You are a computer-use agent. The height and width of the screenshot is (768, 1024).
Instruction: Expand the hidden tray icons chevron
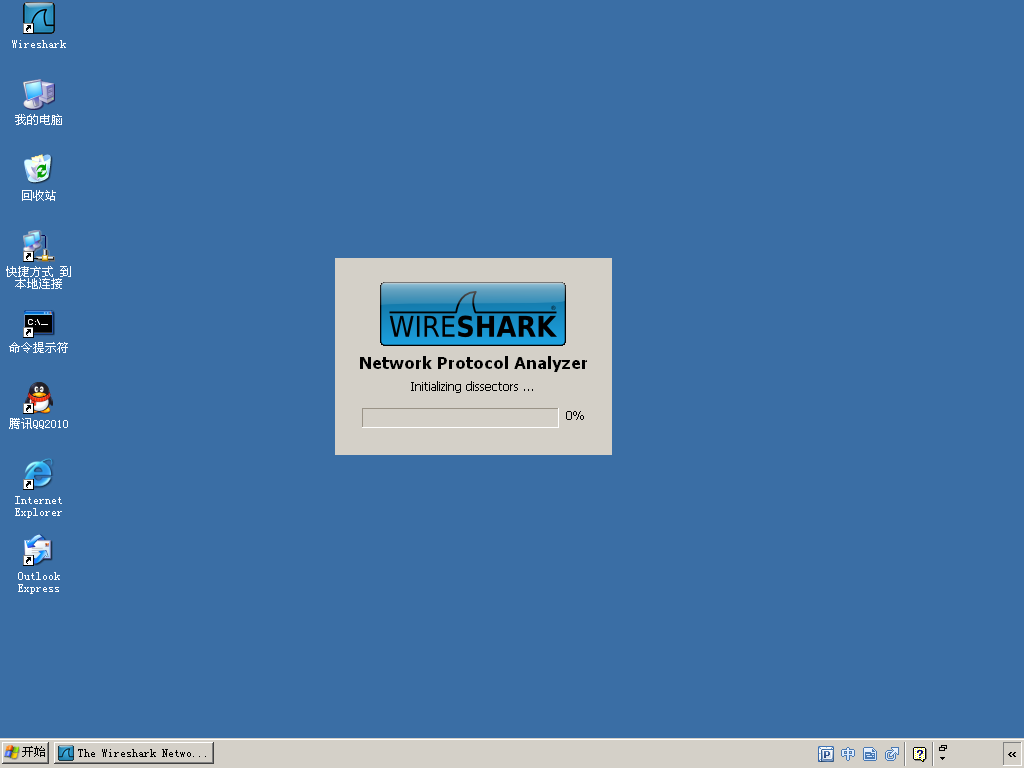tap(1012, 754)
